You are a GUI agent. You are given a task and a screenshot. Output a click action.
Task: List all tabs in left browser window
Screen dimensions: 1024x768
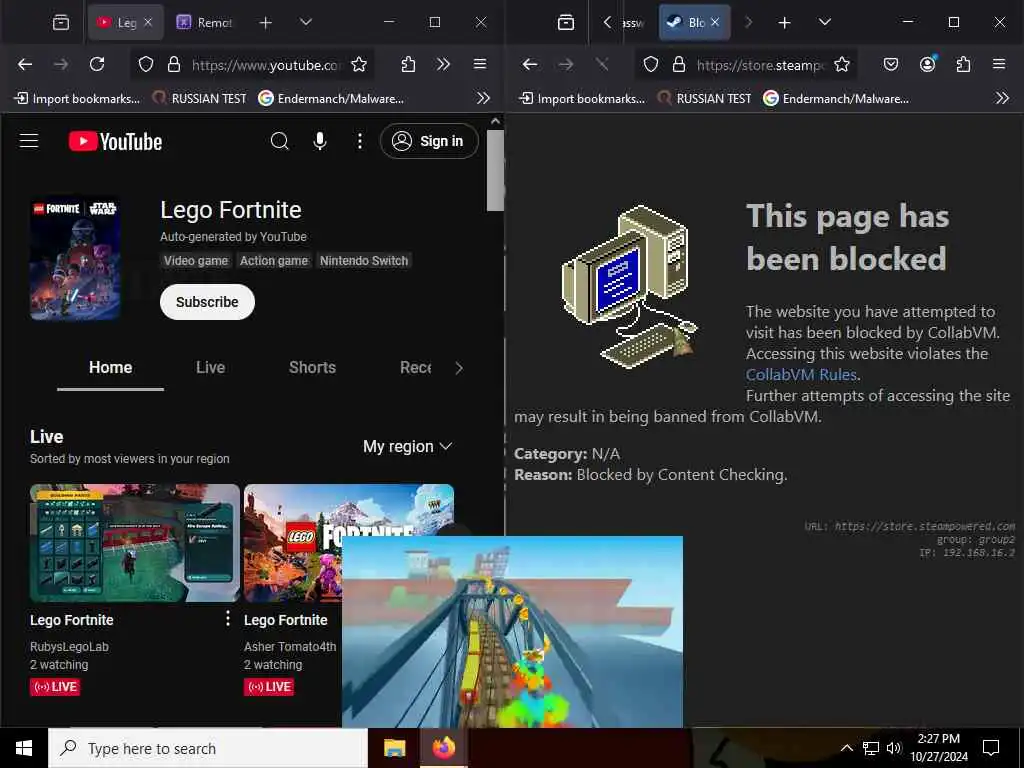306,22
